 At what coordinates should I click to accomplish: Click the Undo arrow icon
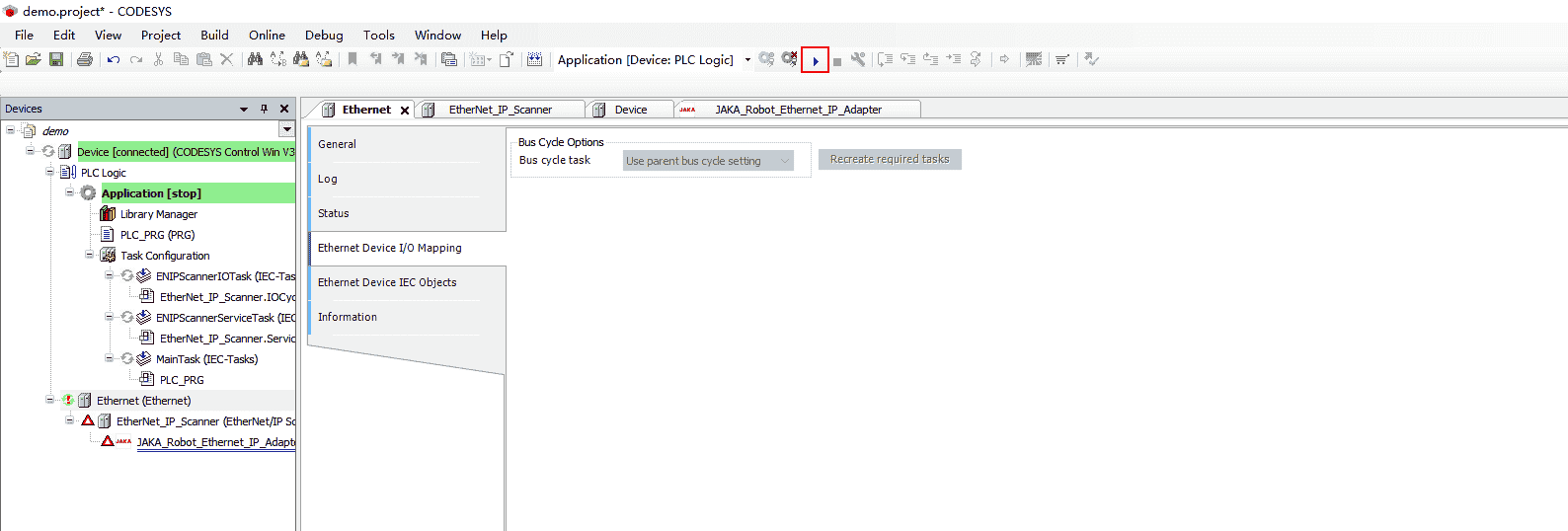point(114,60)
